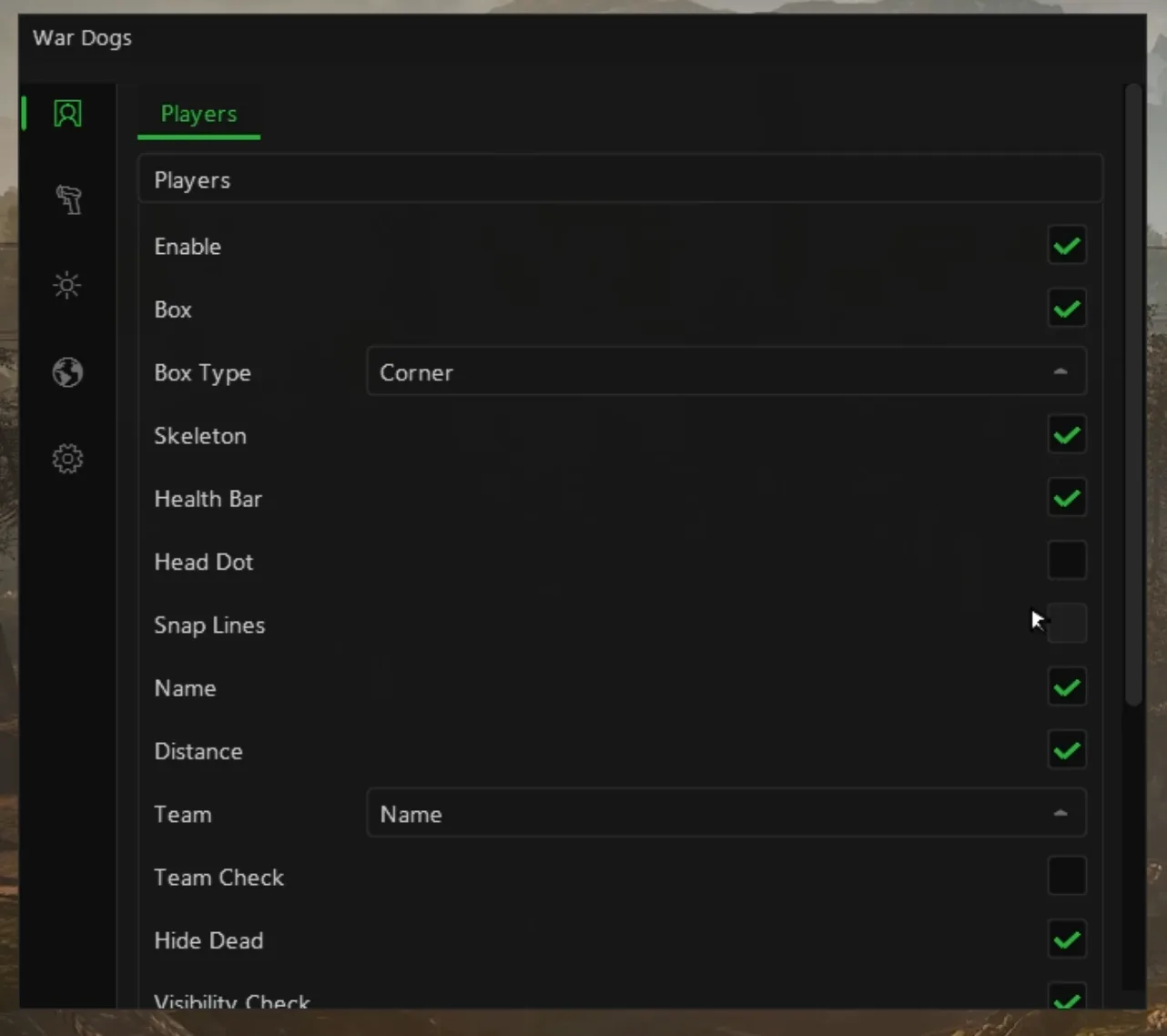Open the globe world sidebar section
Viewport: 1167px width, 1036px height.
tap(67, 372)
